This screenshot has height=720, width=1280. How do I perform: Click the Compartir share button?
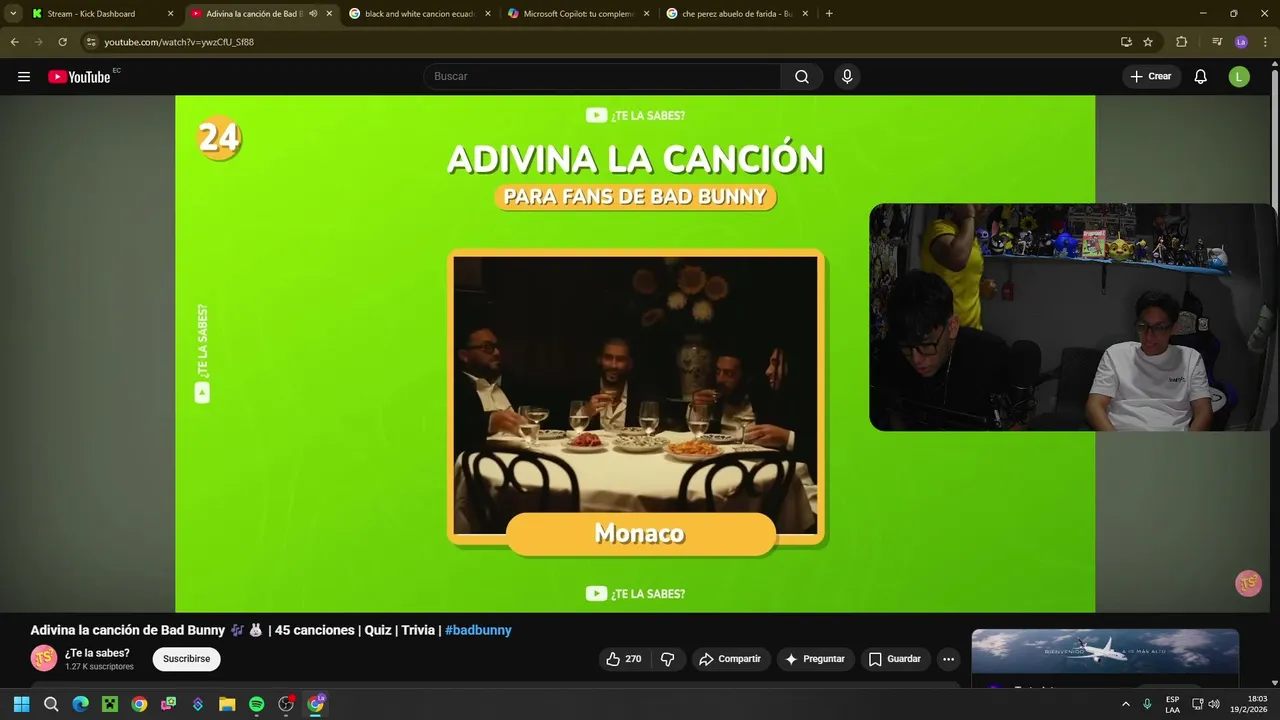click(730, 659)
